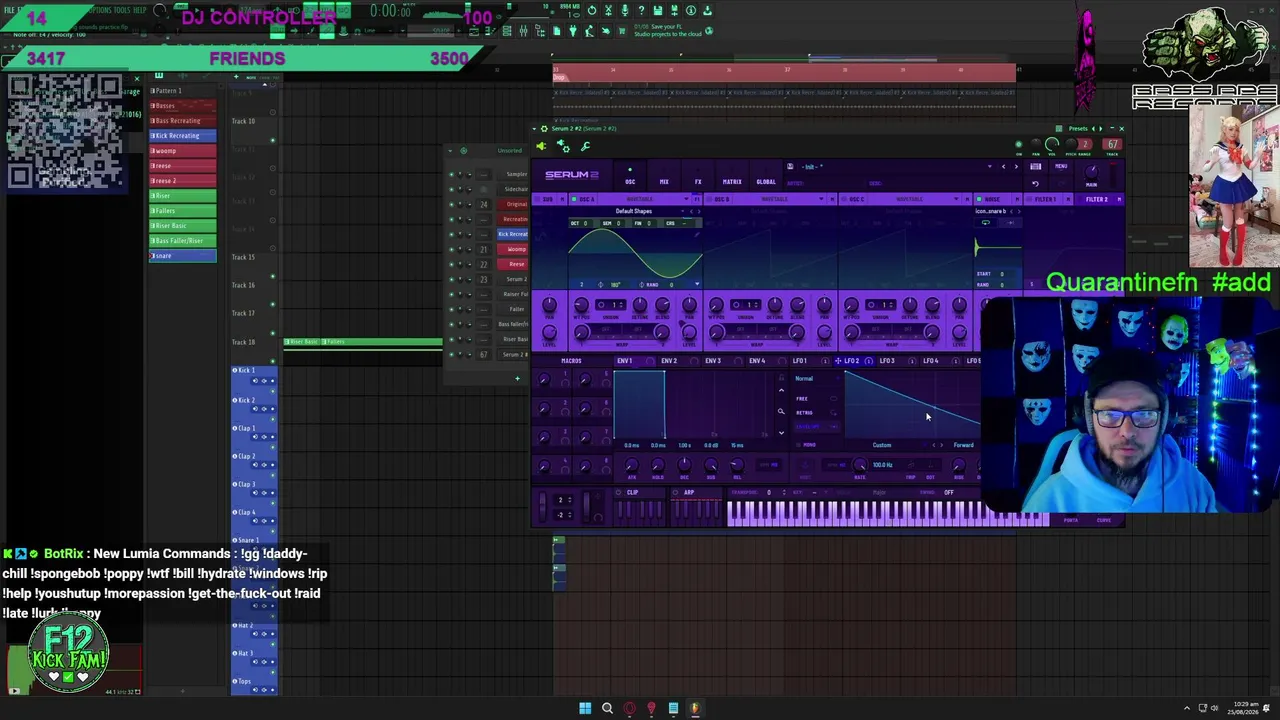The width and height of the screenshot is (1280, 720).
Task: Open the Serum preset browser grid icon
Action: pos(1036,167)
